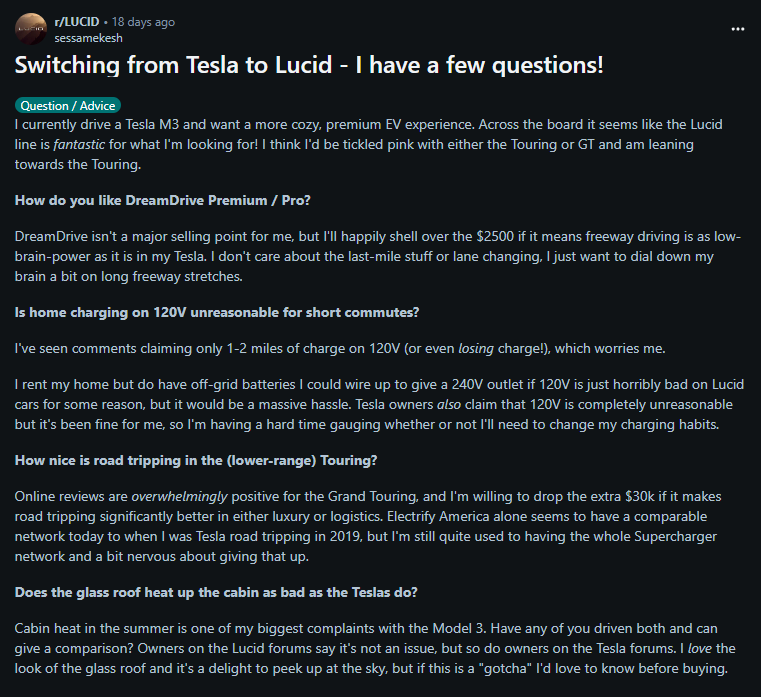Click the DreamDrive Premium / Pro question heading

[163, 200]
